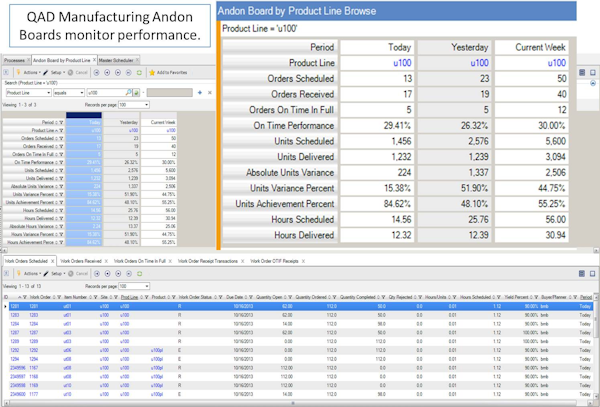Click green refresh icon in Work Orders toolbar

click(140, 274)
